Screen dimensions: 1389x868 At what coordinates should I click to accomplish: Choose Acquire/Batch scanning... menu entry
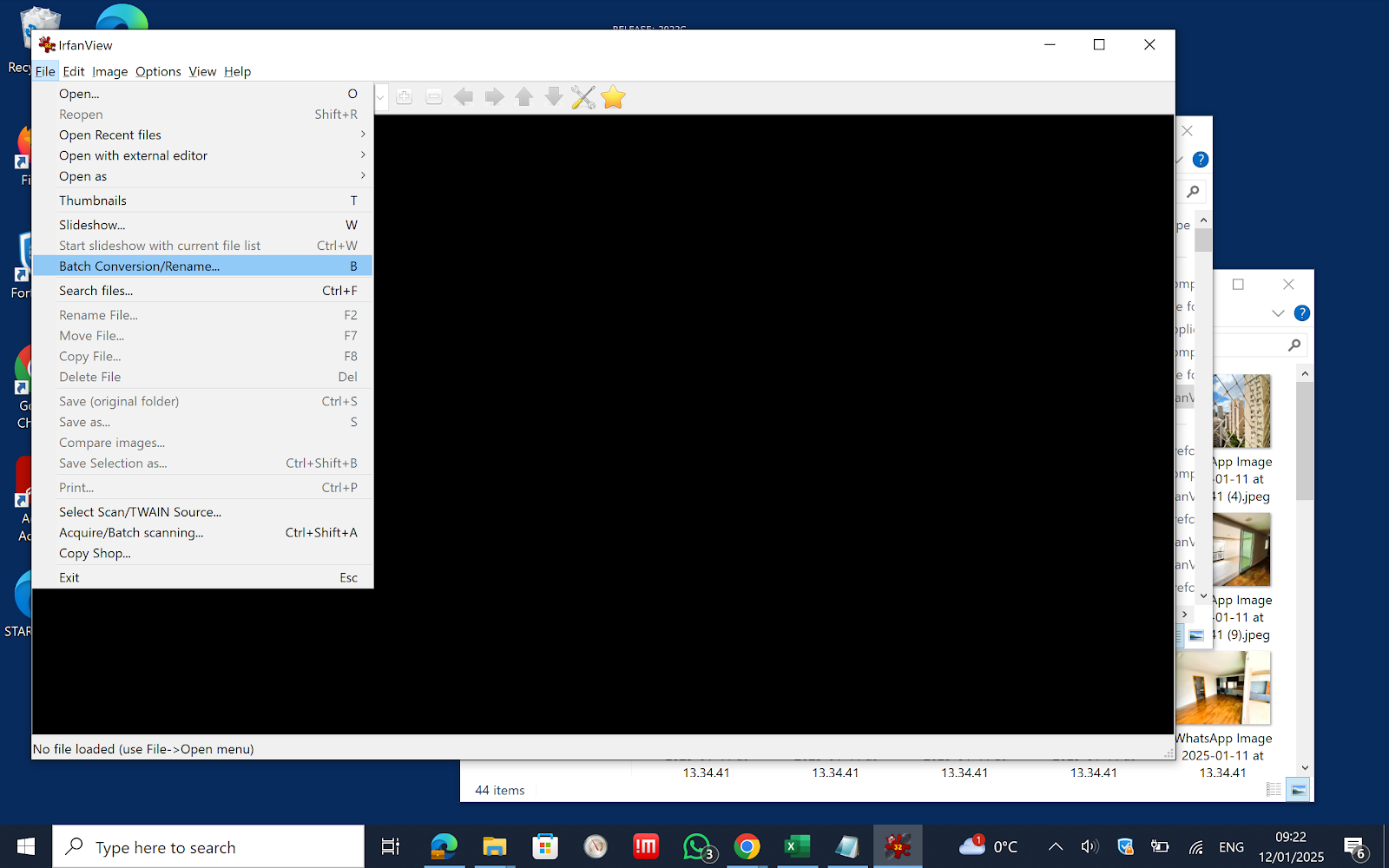(203, 533)
